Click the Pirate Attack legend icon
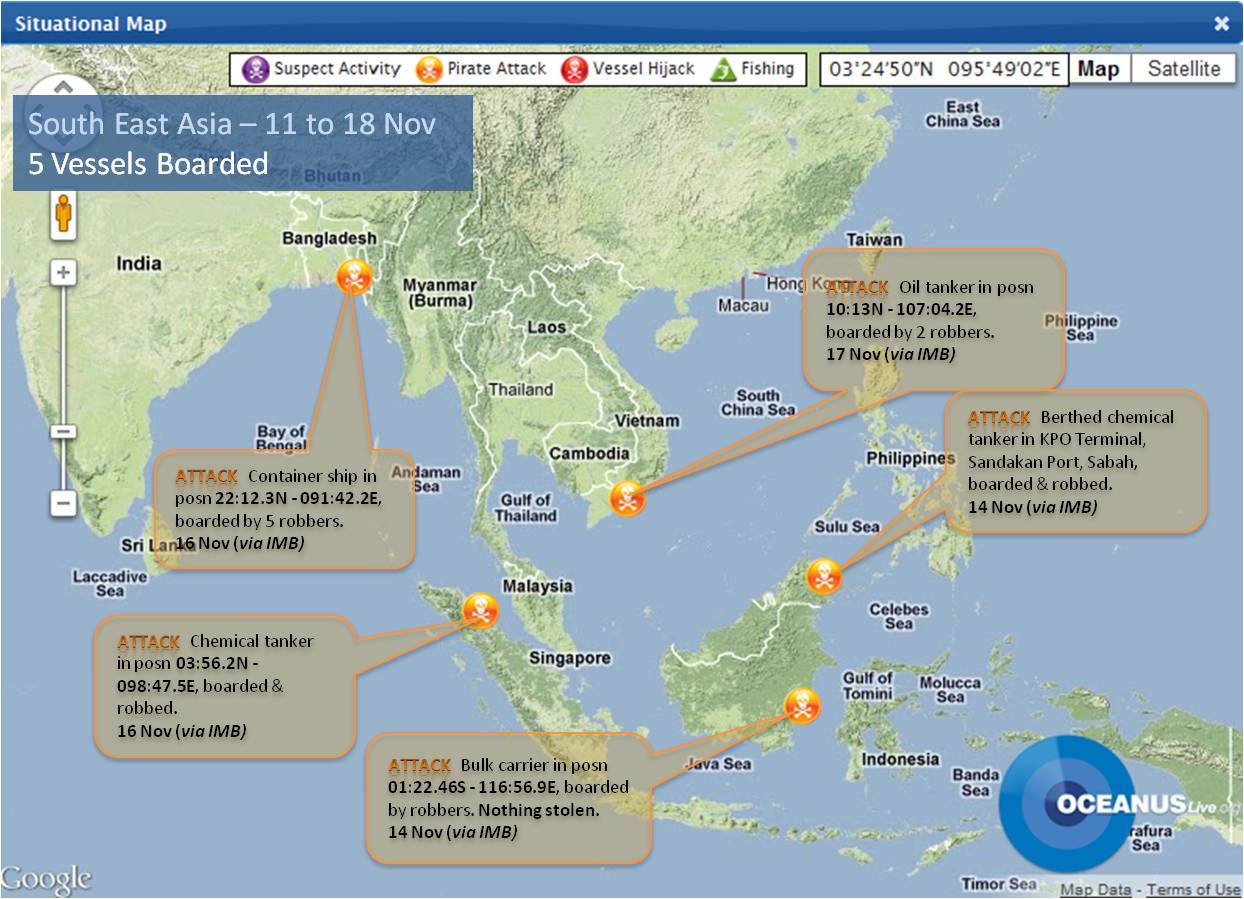 [x=429, y=70]
